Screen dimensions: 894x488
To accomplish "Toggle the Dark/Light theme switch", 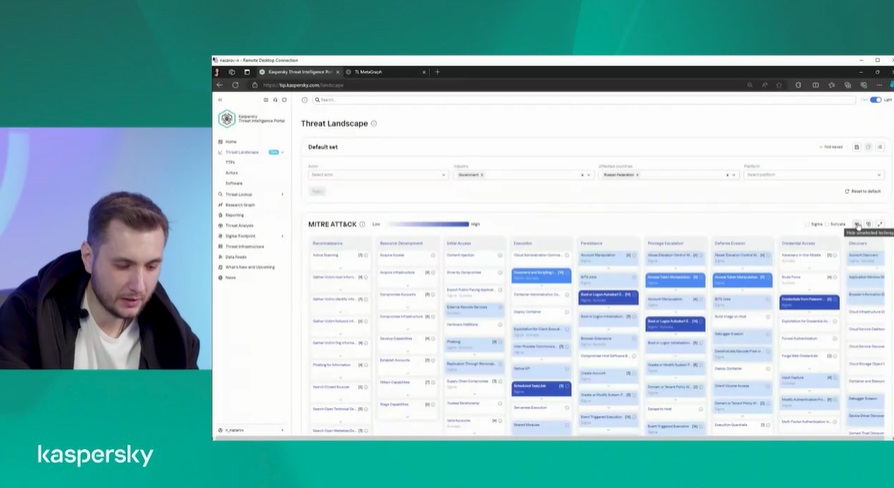I will click(x=876, y=100).
